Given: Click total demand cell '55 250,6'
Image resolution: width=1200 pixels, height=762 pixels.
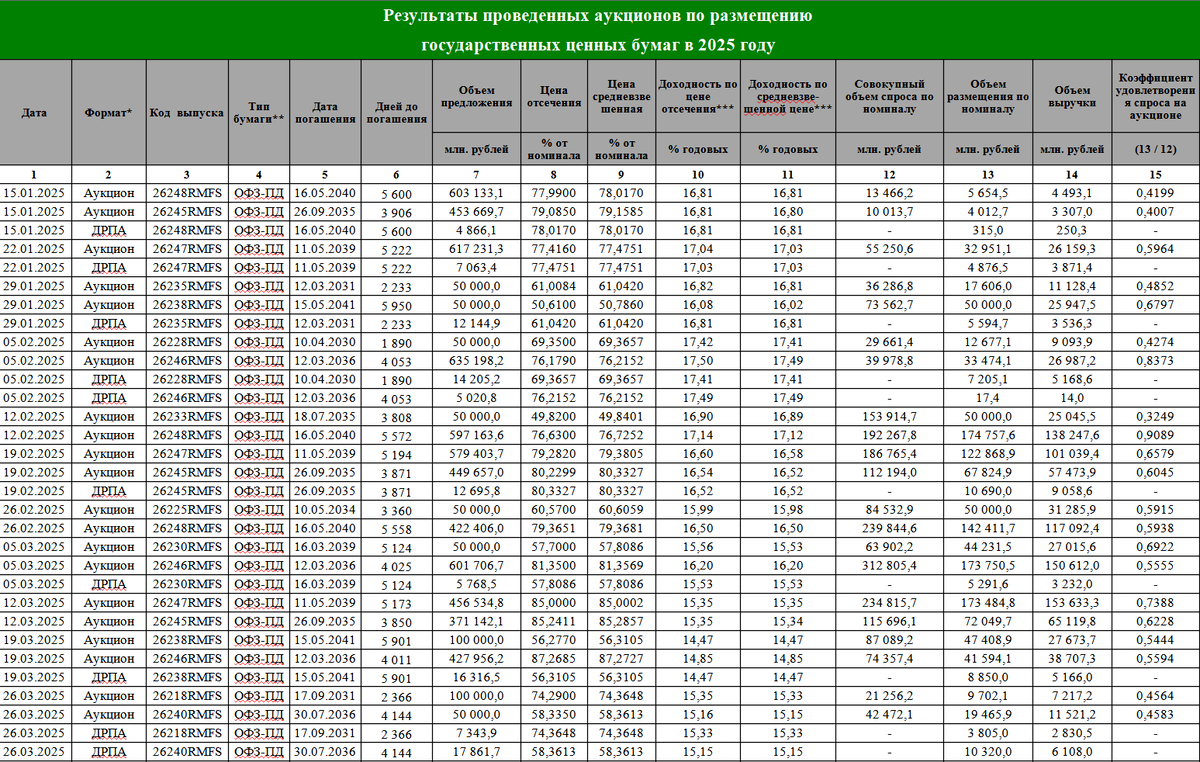Looking at the screenshot, I should [889, 248].
